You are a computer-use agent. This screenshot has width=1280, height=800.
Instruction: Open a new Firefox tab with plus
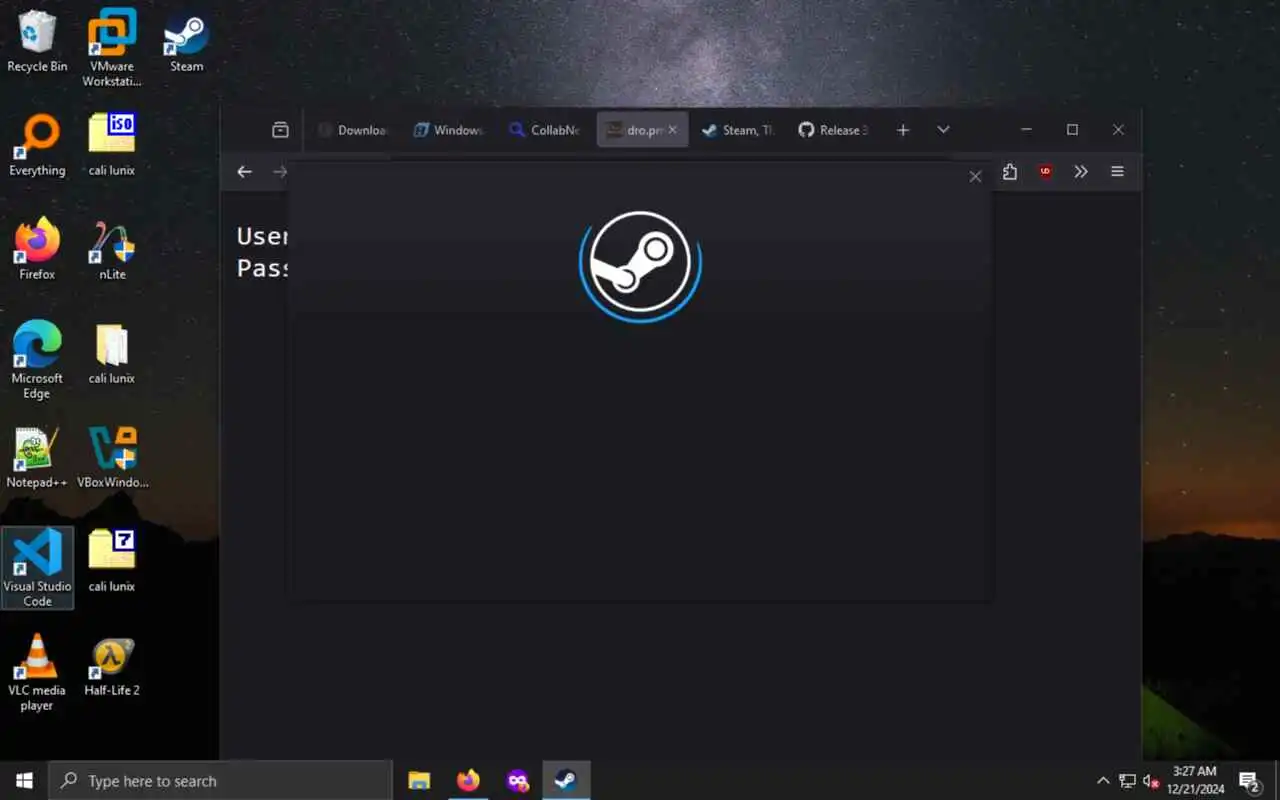(x=903, y=130)
